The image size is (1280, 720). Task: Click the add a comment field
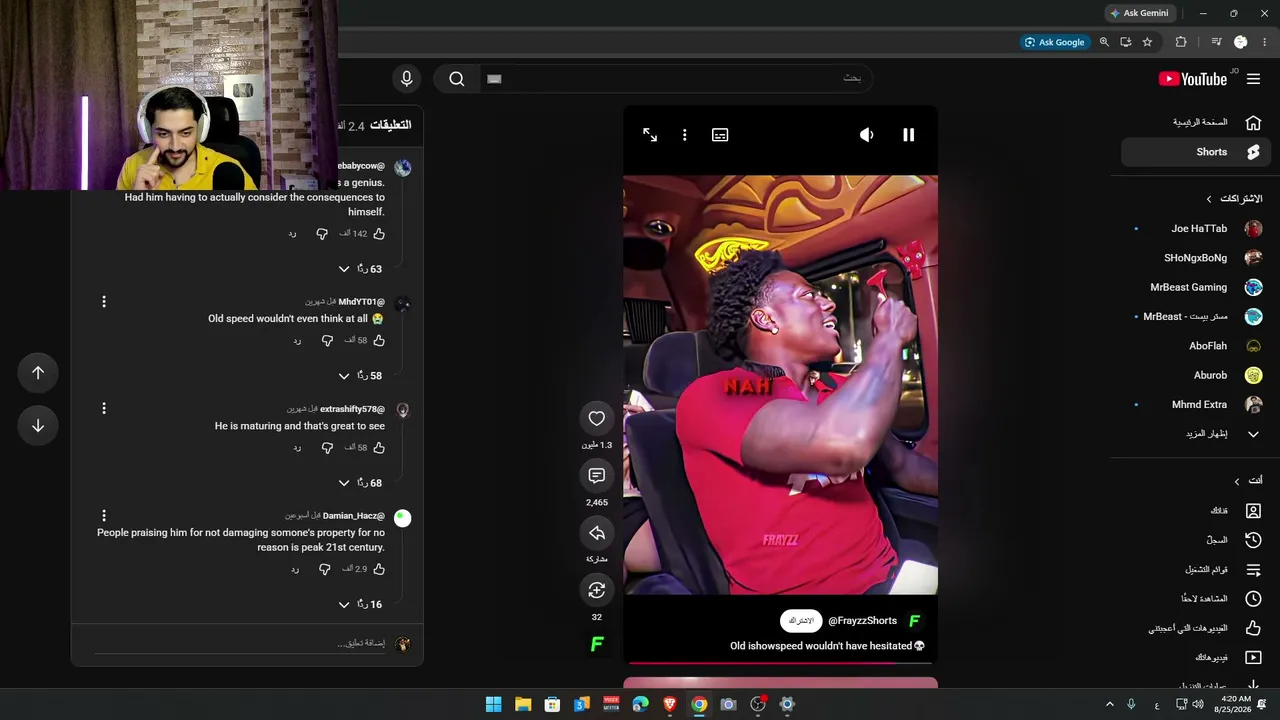click(x=240, y=644)
